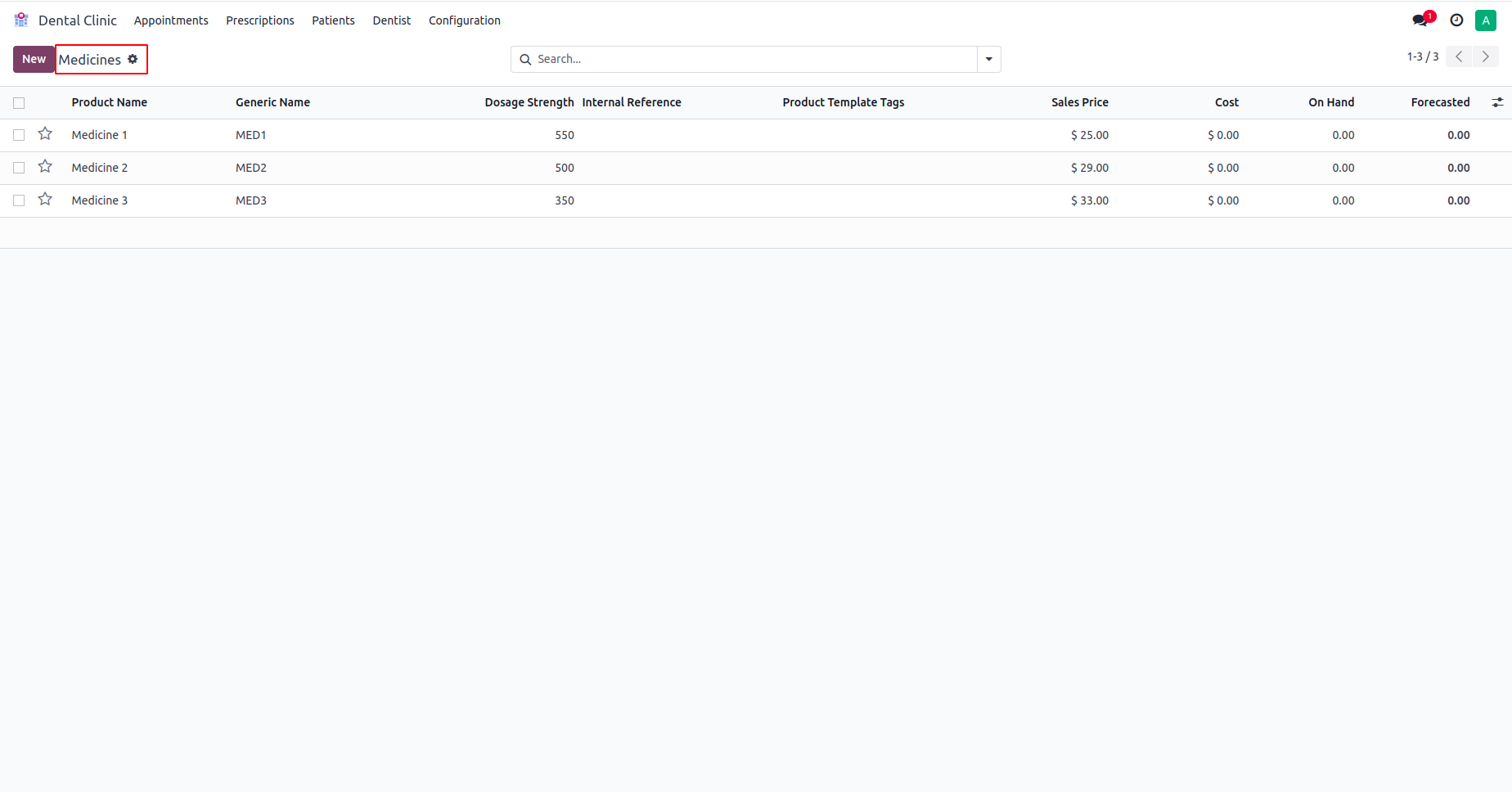Click Medicine 3 Forecasted 0.00 value
The width and height of the screenshot is (1512, 792).
1458,200
